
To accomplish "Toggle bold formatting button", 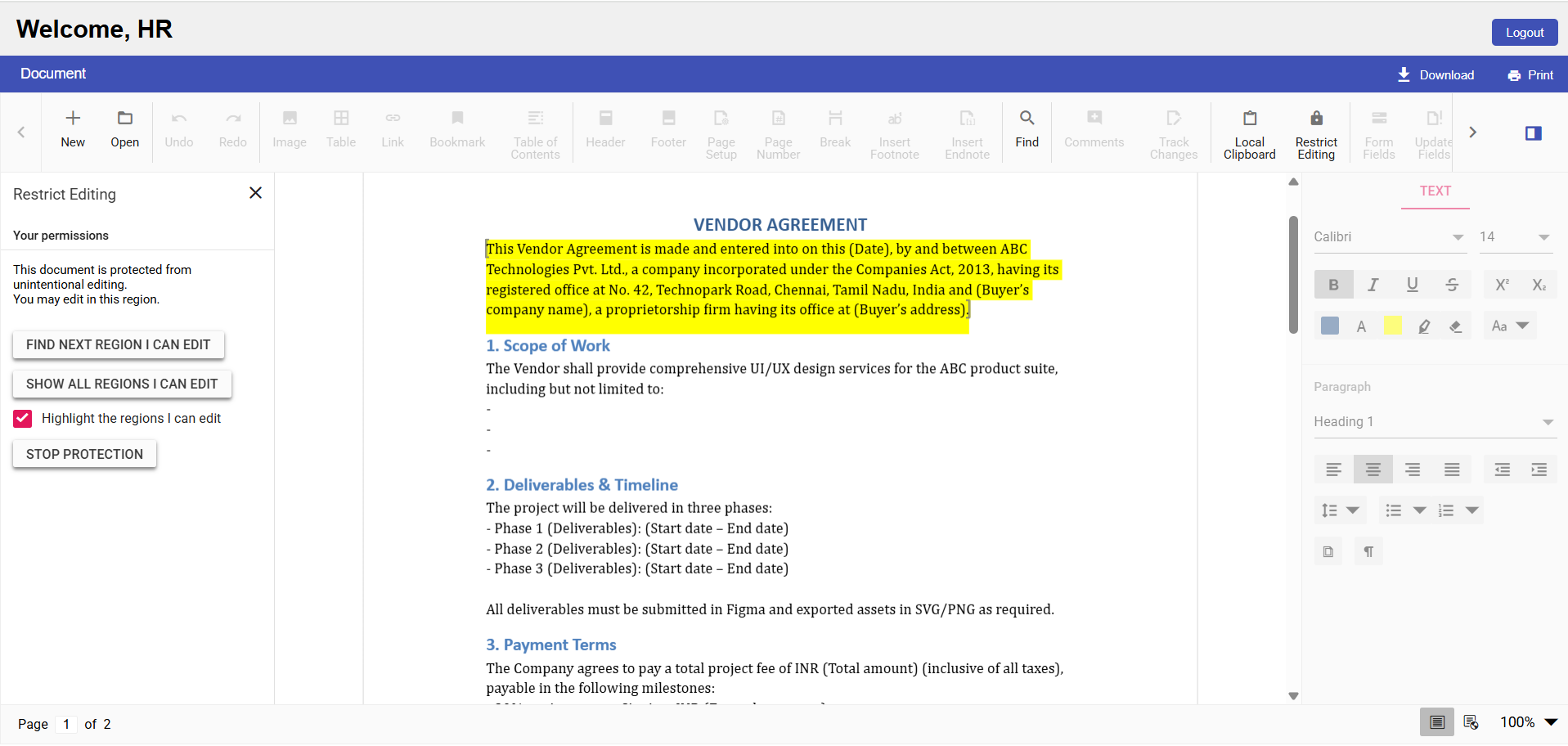I will (x=1333, y=285).
